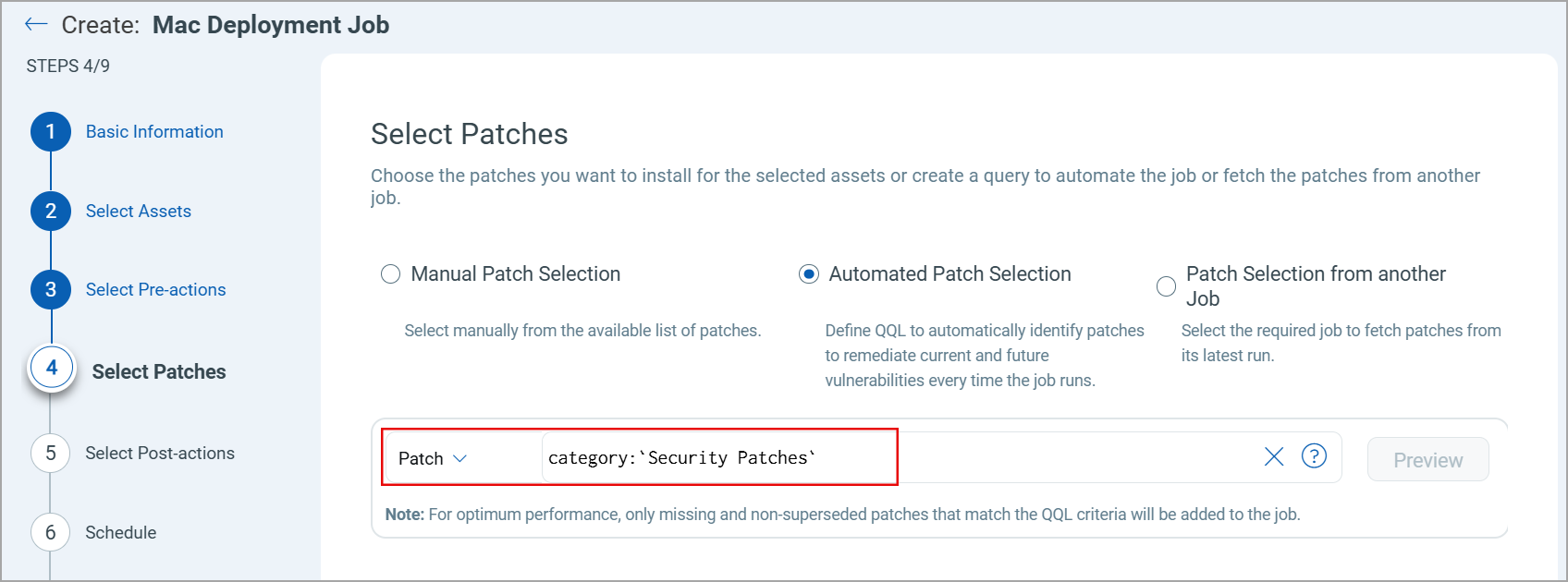Jump to the Select Post-actions step
The image size is (1568, 582).
[159, 453]
